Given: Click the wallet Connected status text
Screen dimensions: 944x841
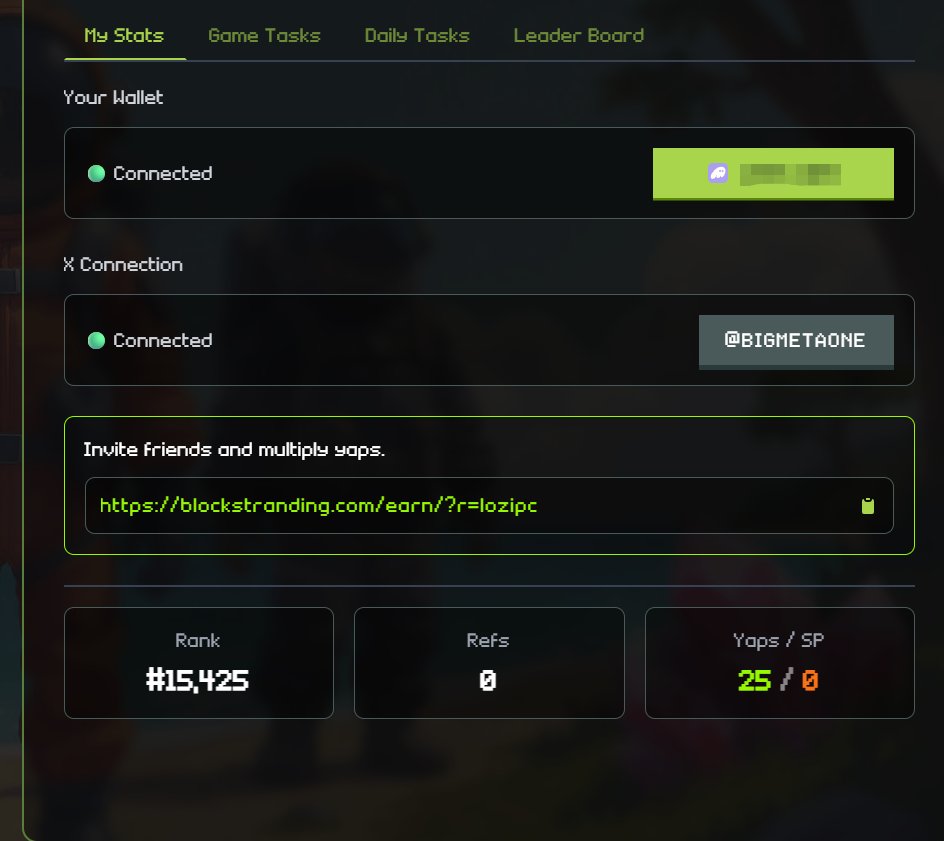Looking at the screenshot, I should click(x=163, y=173).
